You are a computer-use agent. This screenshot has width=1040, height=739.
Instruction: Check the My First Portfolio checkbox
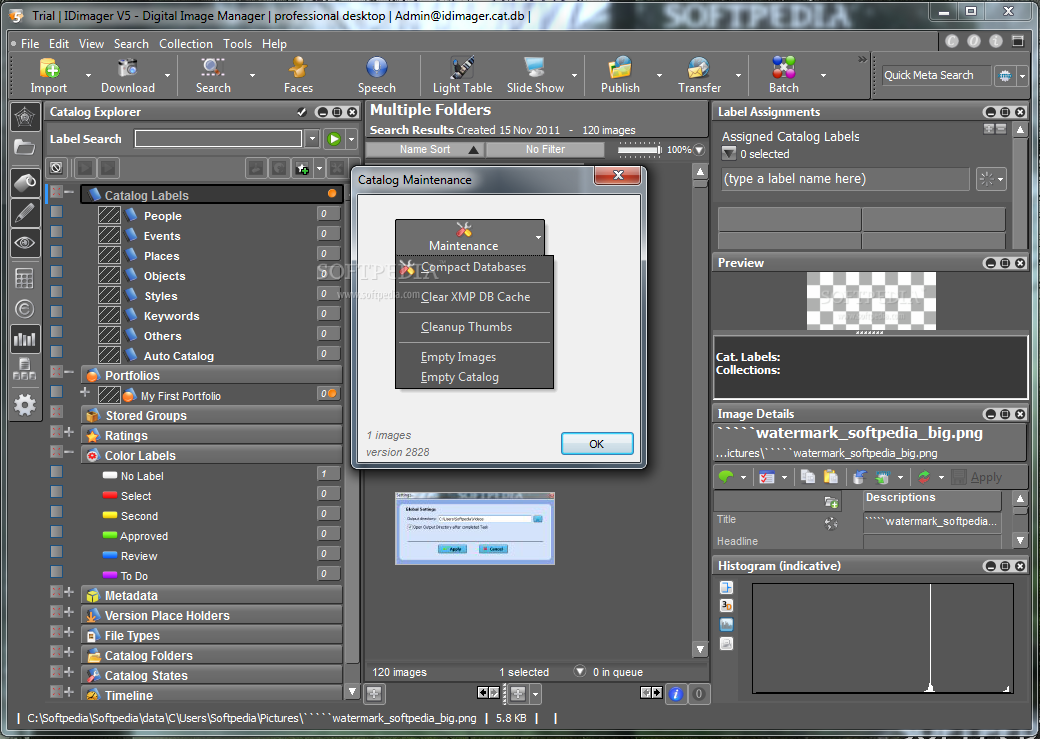pyautogui.click(x=57, y=391)
